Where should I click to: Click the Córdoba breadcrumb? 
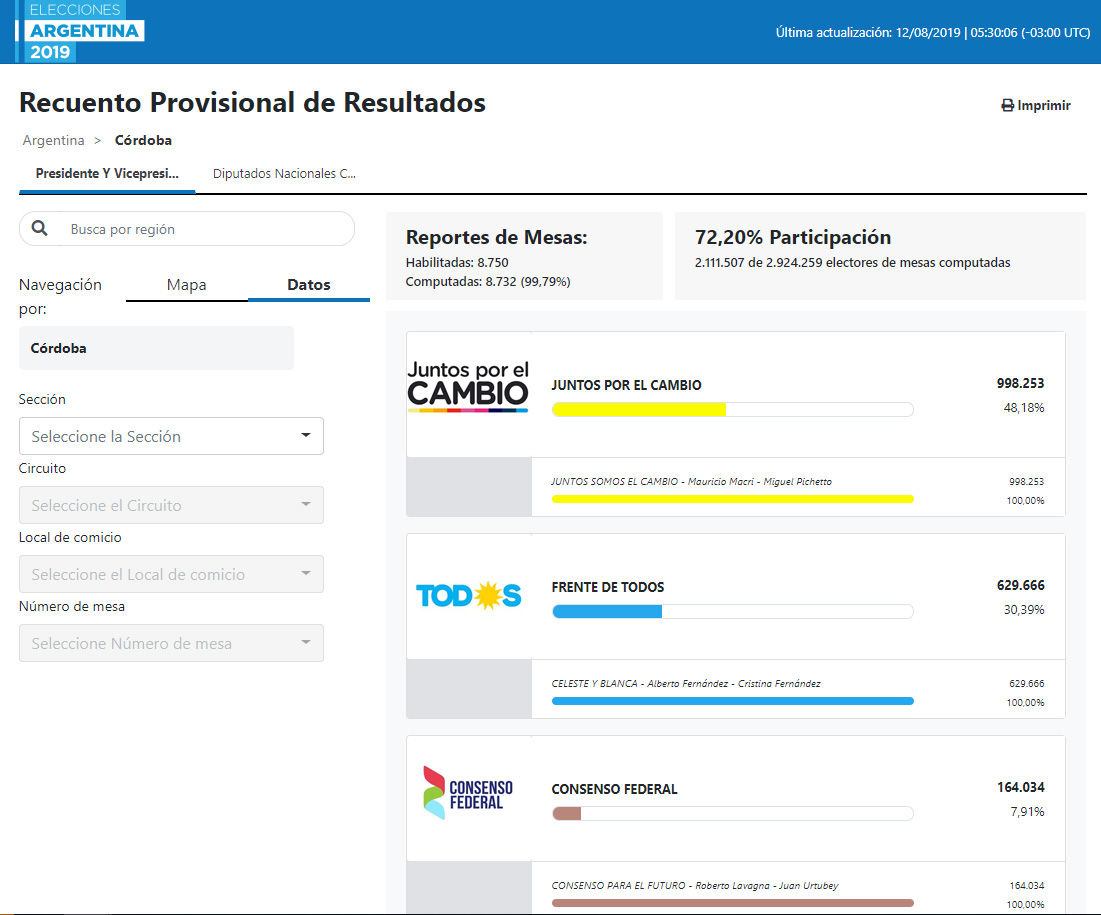pyautogui.click(x=143, y=140)
